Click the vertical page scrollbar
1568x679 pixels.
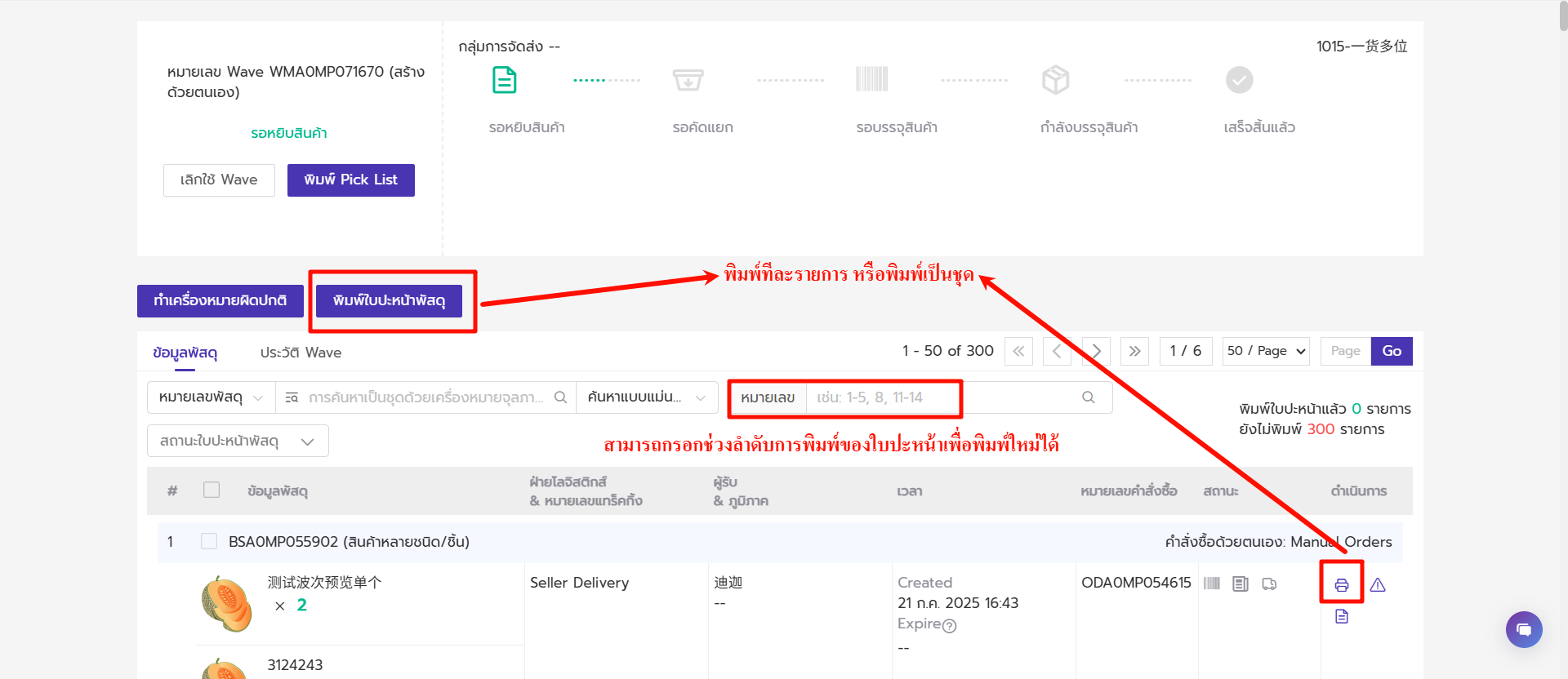1563,16
